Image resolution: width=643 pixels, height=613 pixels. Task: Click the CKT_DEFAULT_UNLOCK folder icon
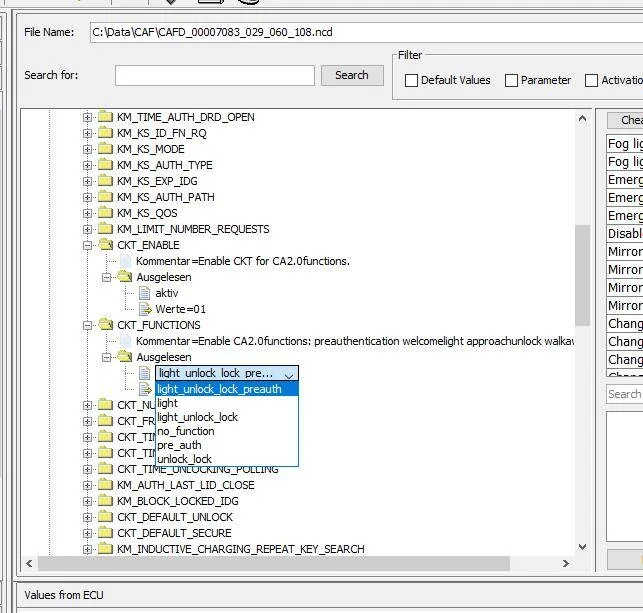pos(105,517)
